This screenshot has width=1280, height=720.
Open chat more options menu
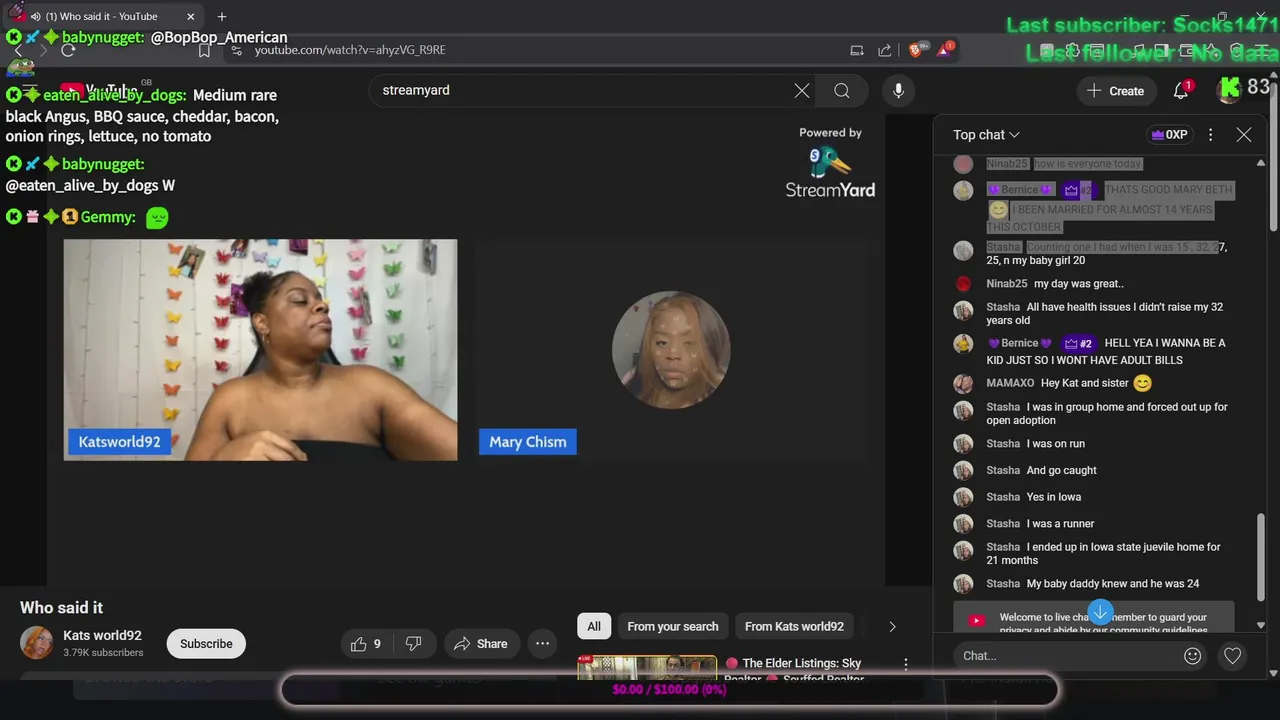pyautogui.click(x=1210, y=135)
